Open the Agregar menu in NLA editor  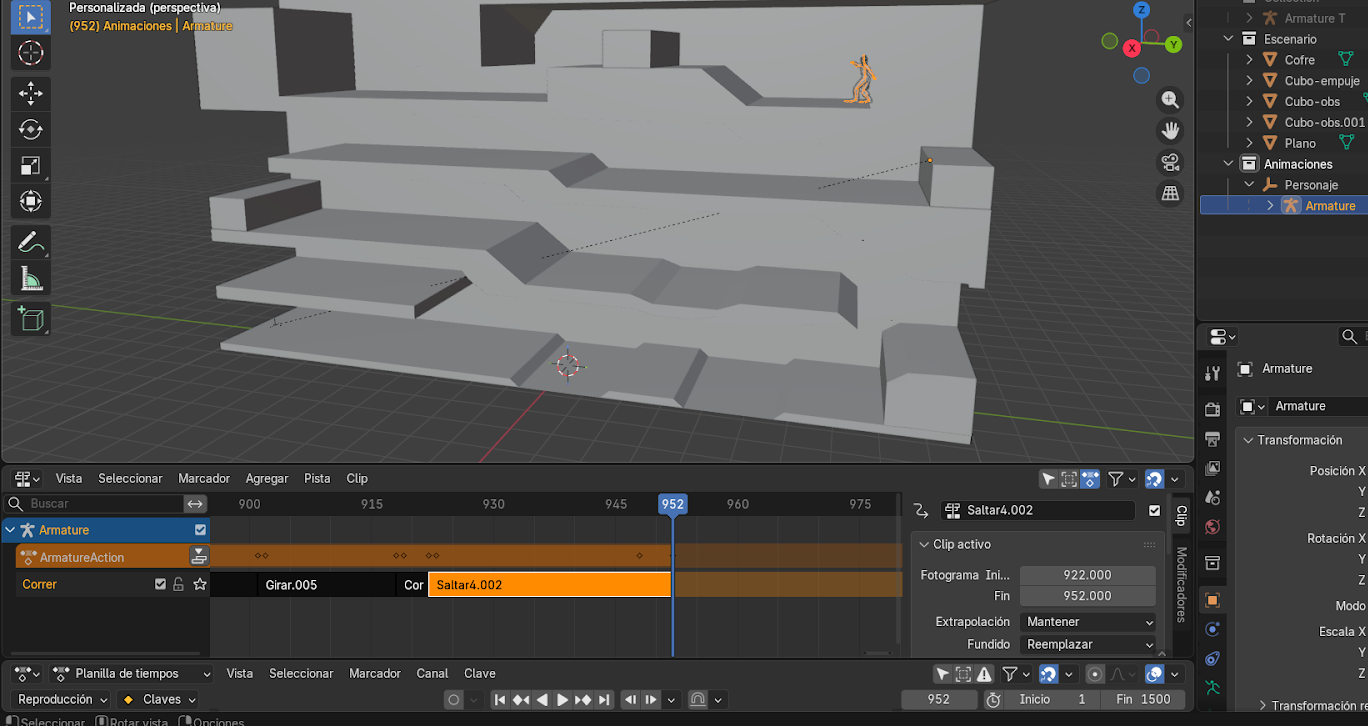(x=267, y=479)
